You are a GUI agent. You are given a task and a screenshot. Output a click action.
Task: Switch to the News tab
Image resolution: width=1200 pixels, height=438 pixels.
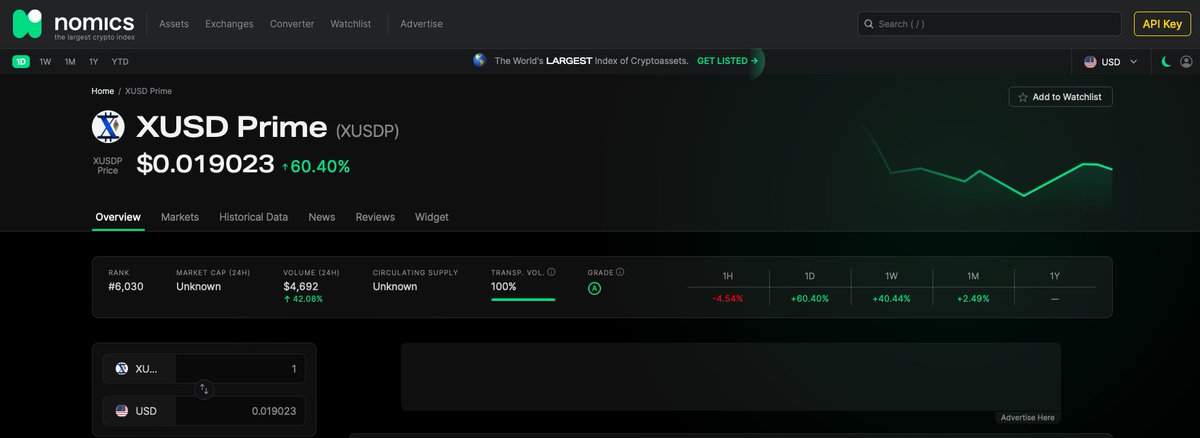tap(322, 217)
